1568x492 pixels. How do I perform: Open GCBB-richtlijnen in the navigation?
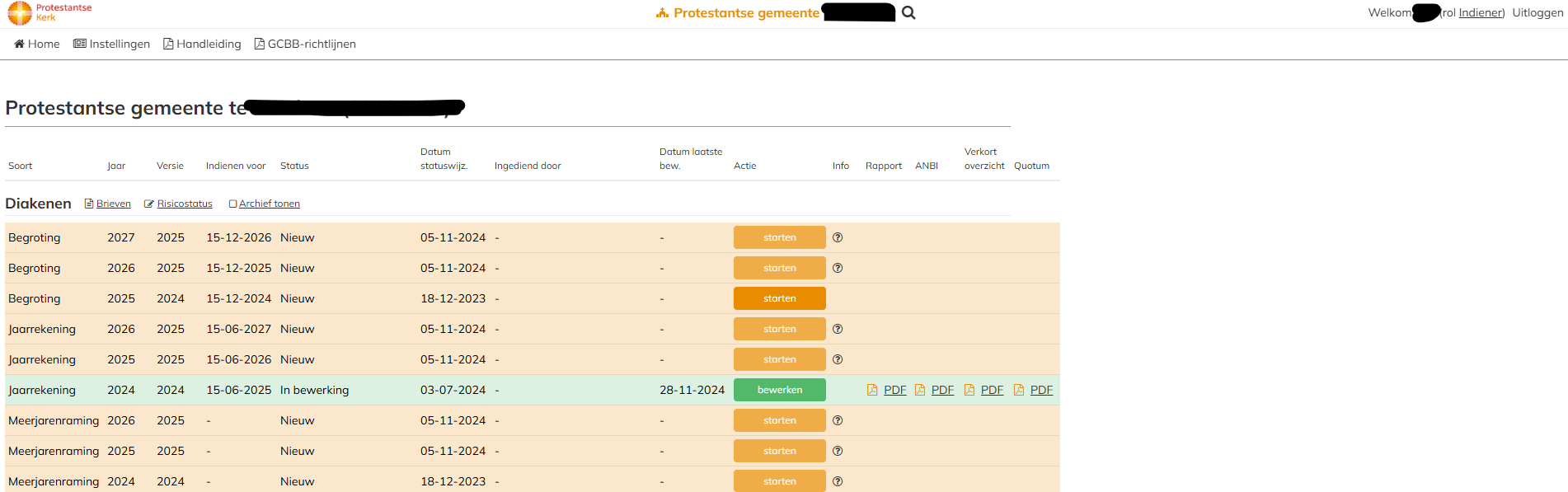[306, 44]
